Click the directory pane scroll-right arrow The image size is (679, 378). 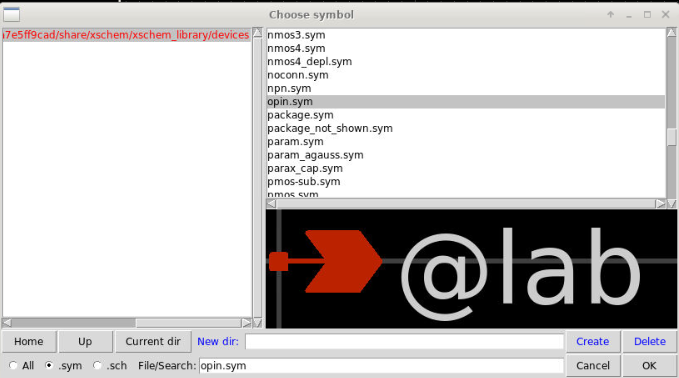point(246,323)
